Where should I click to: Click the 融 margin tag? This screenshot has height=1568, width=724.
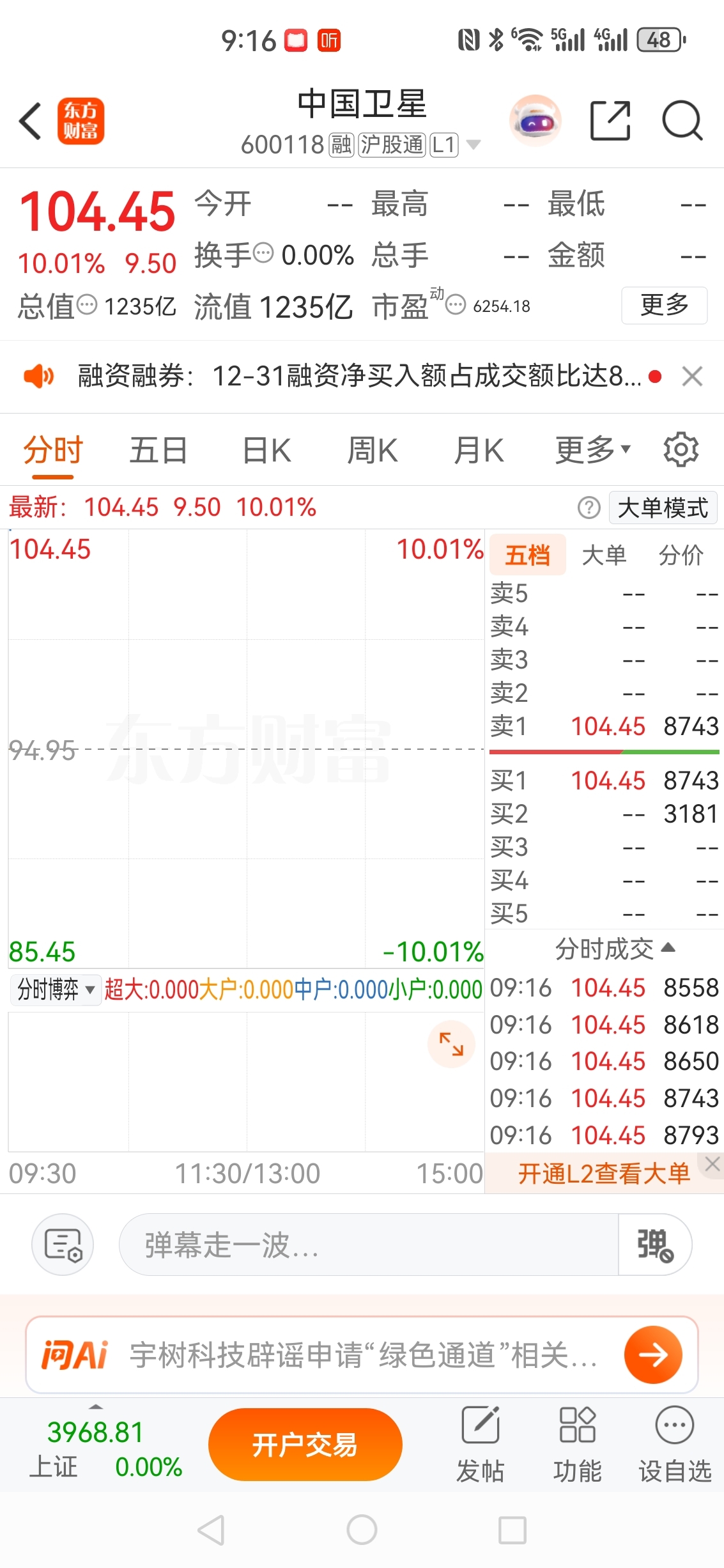[x=341, y=144]
